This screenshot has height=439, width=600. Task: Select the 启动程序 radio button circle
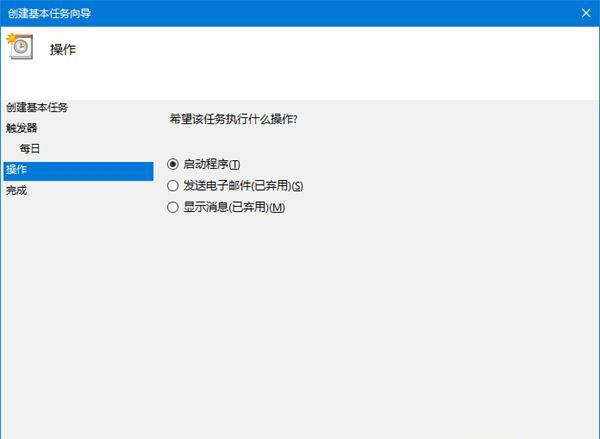pyautogui.click(x=173, y=164)
